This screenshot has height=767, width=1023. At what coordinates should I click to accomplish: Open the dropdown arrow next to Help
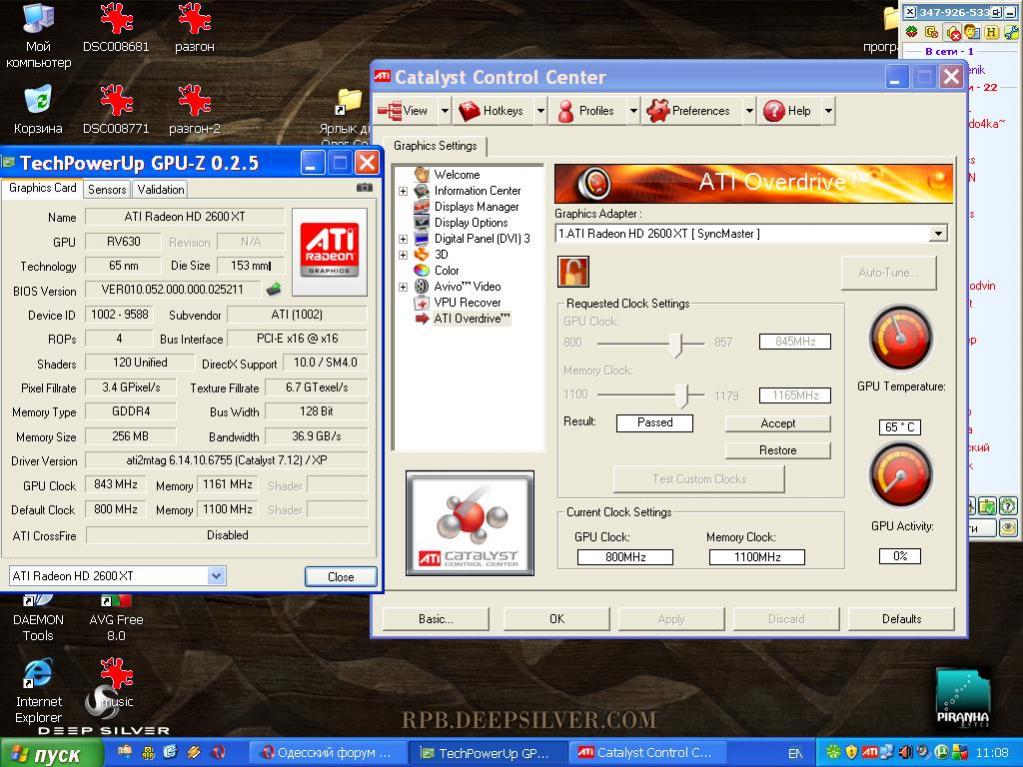click(x=828, y=111)
